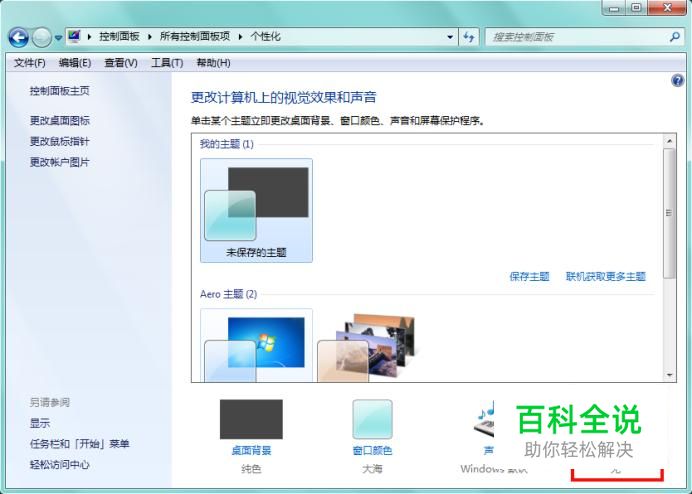The height and width of the screenshot is (494, 692).
Task: Open the 文件(F) menu
Action: coord(30,63)
